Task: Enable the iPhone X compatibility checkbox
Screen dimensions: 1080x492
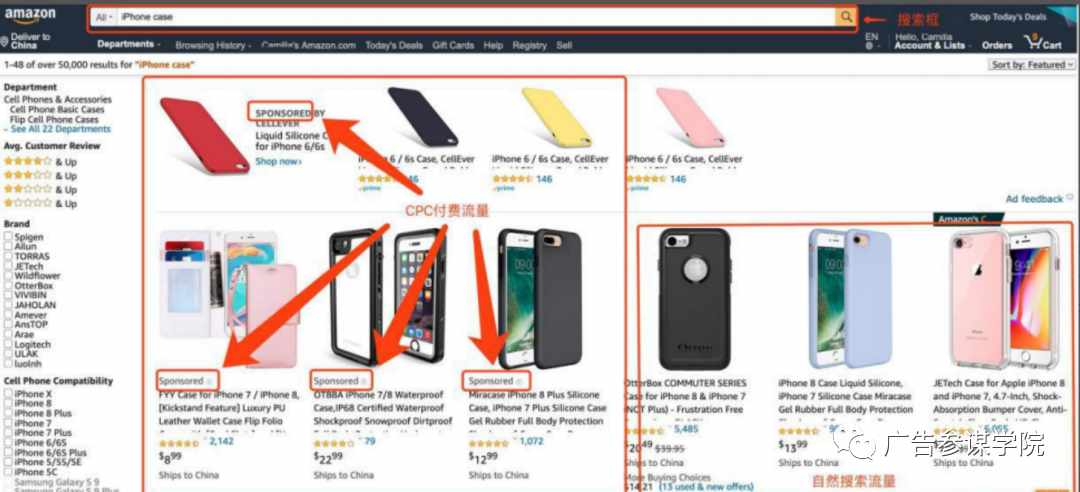Action: pos(8,394)
